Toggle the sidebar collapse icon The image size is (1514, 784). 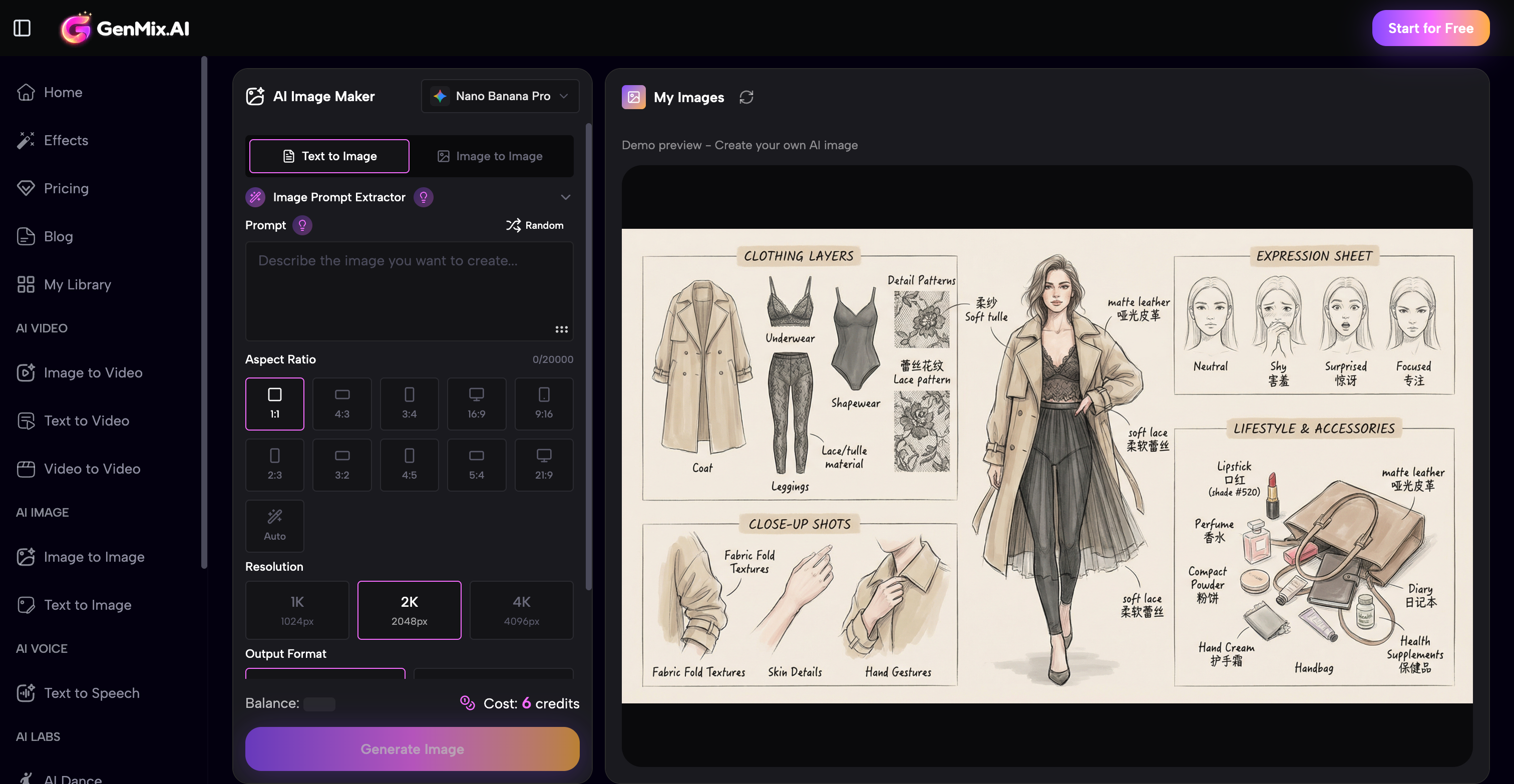22,28
